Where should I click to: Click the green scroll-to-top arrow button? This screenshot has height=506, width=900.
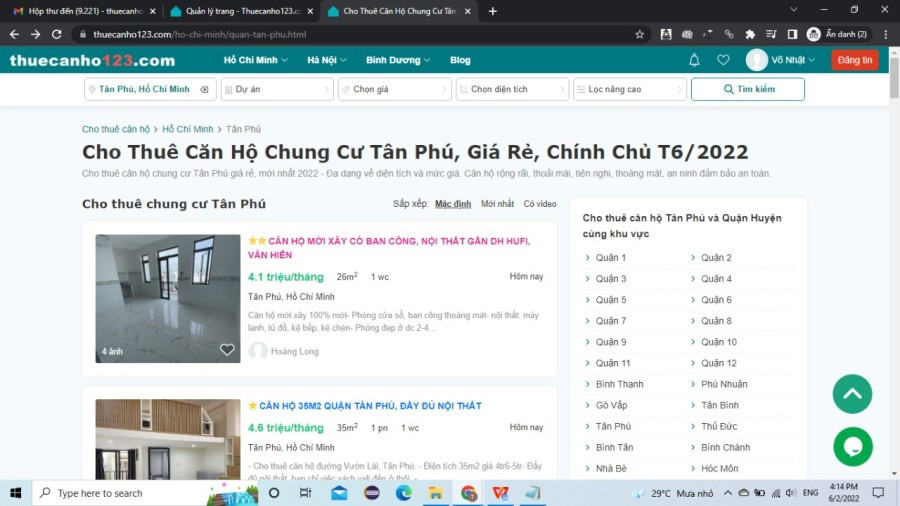click(x=852, y=394)
